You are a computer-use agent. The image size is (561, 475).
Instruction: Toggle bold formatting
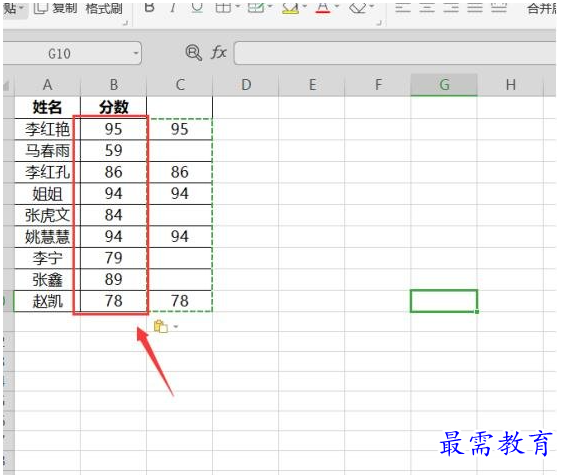point(150,7)
